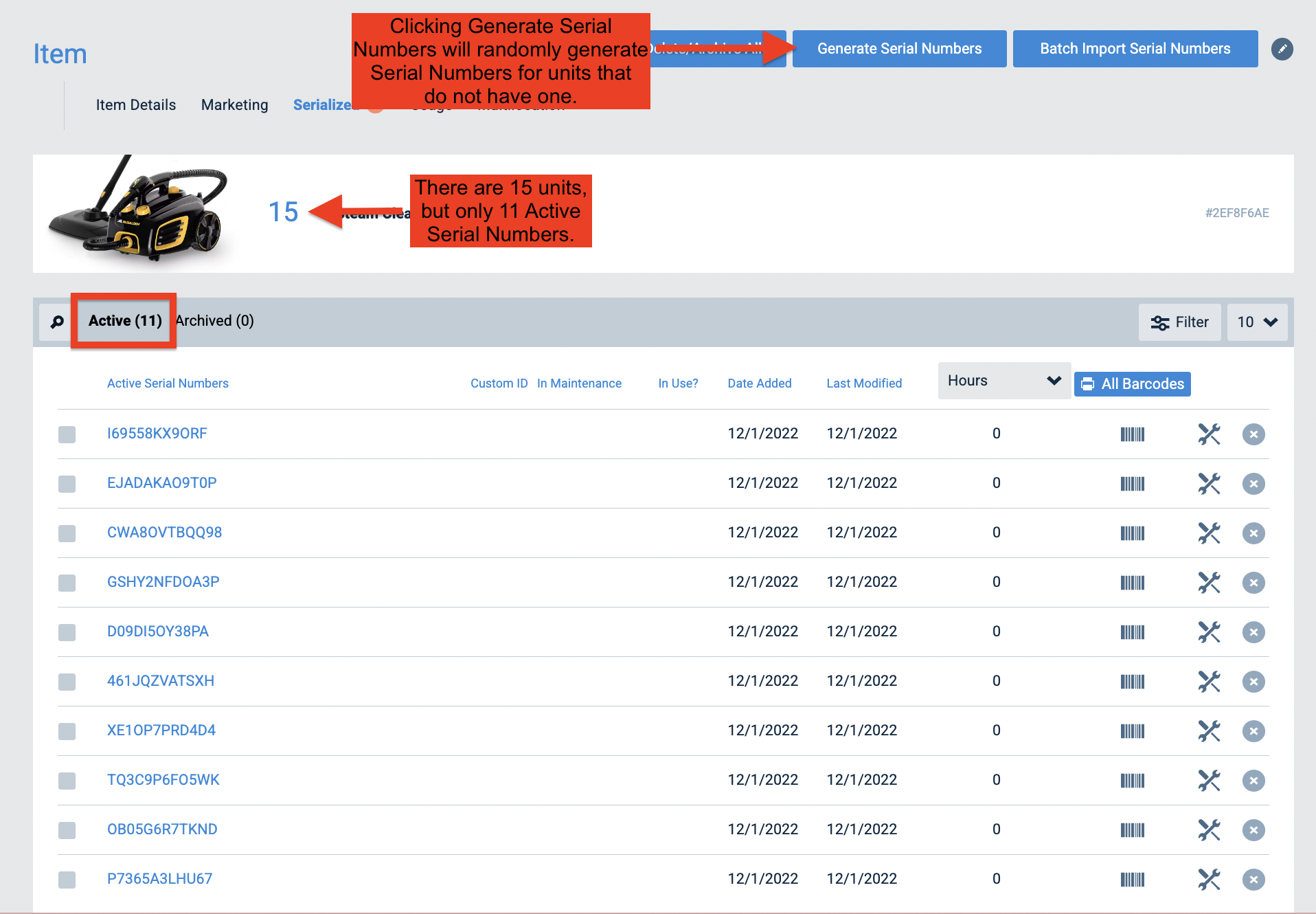Open maintenance tools for CWA8OVTBQQ98
This screenshot has height=914, width=1316.
tap(1209, 533)
